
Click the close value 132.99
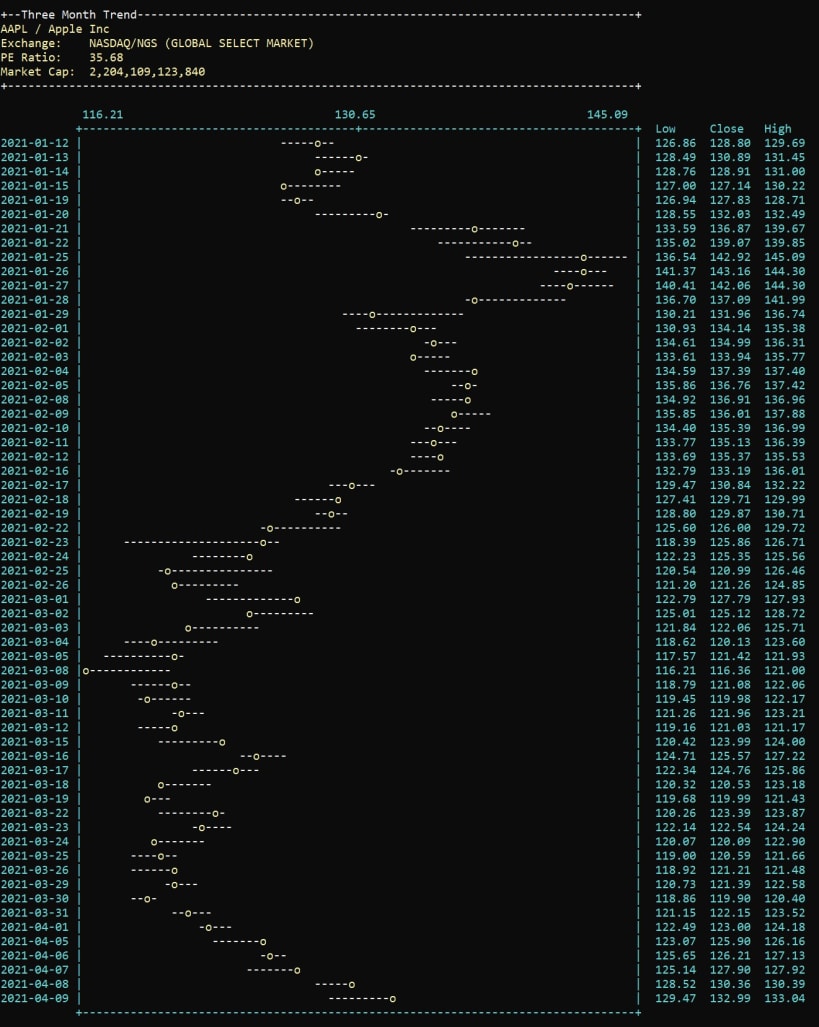click(x=730, y=999)
